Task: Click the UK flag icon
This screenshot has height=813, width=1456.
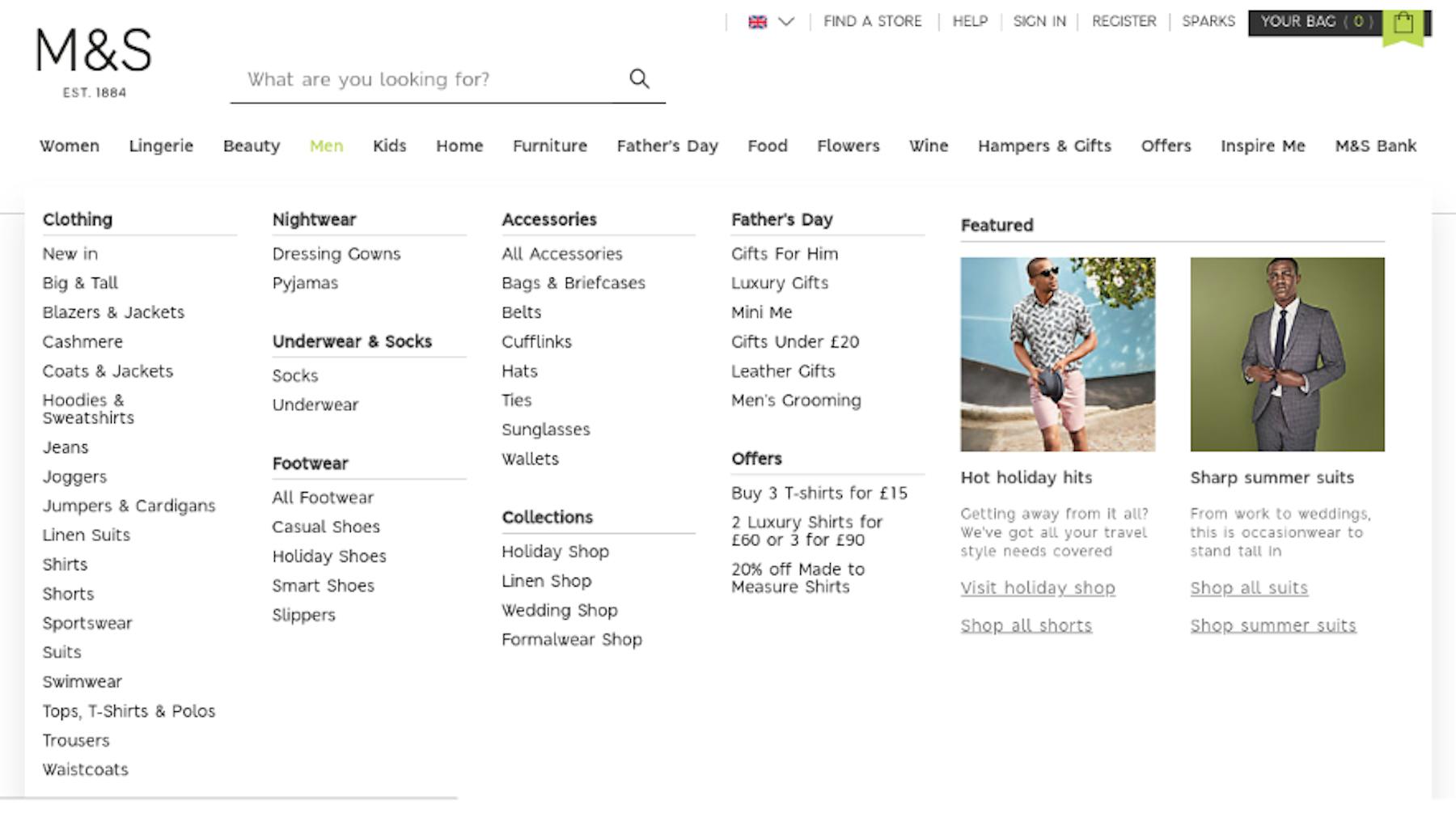Action: [757, 22]
